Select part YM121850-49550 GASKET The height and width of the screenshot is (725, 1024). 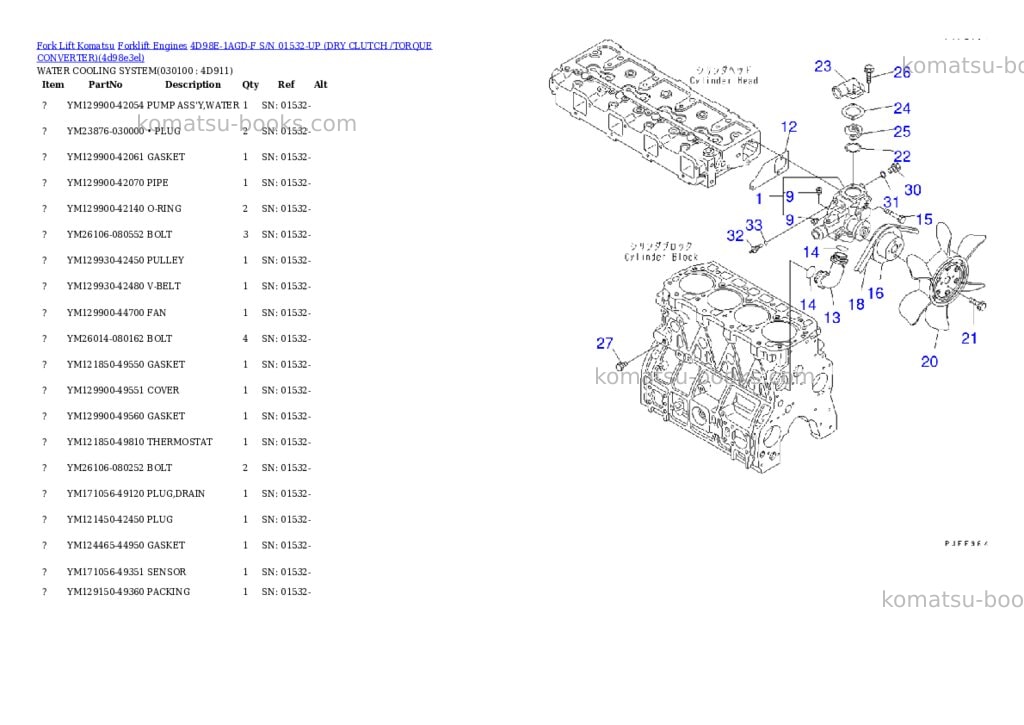coord(125,364)
